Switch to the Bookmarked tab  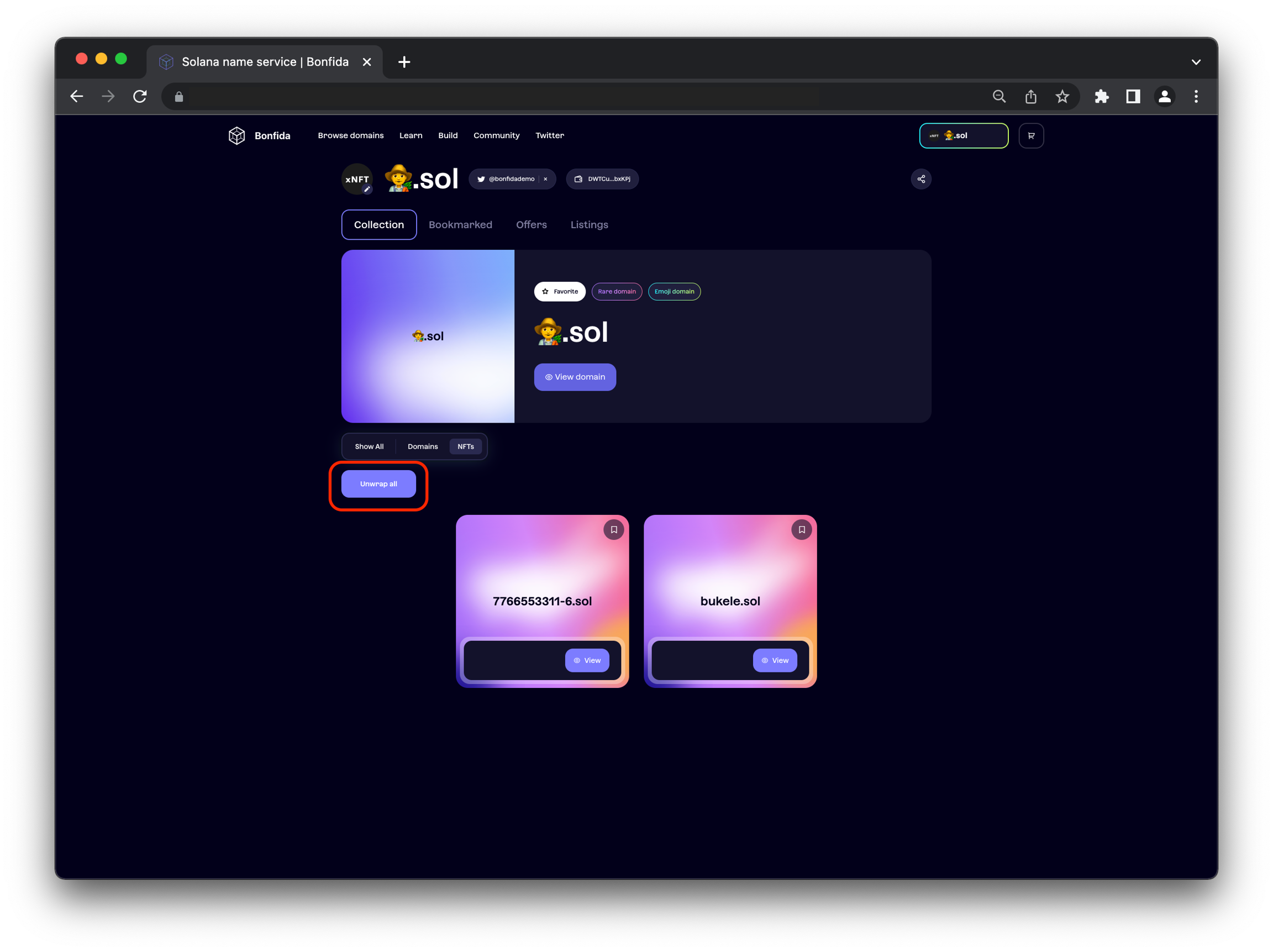click(x=460, y=225)
